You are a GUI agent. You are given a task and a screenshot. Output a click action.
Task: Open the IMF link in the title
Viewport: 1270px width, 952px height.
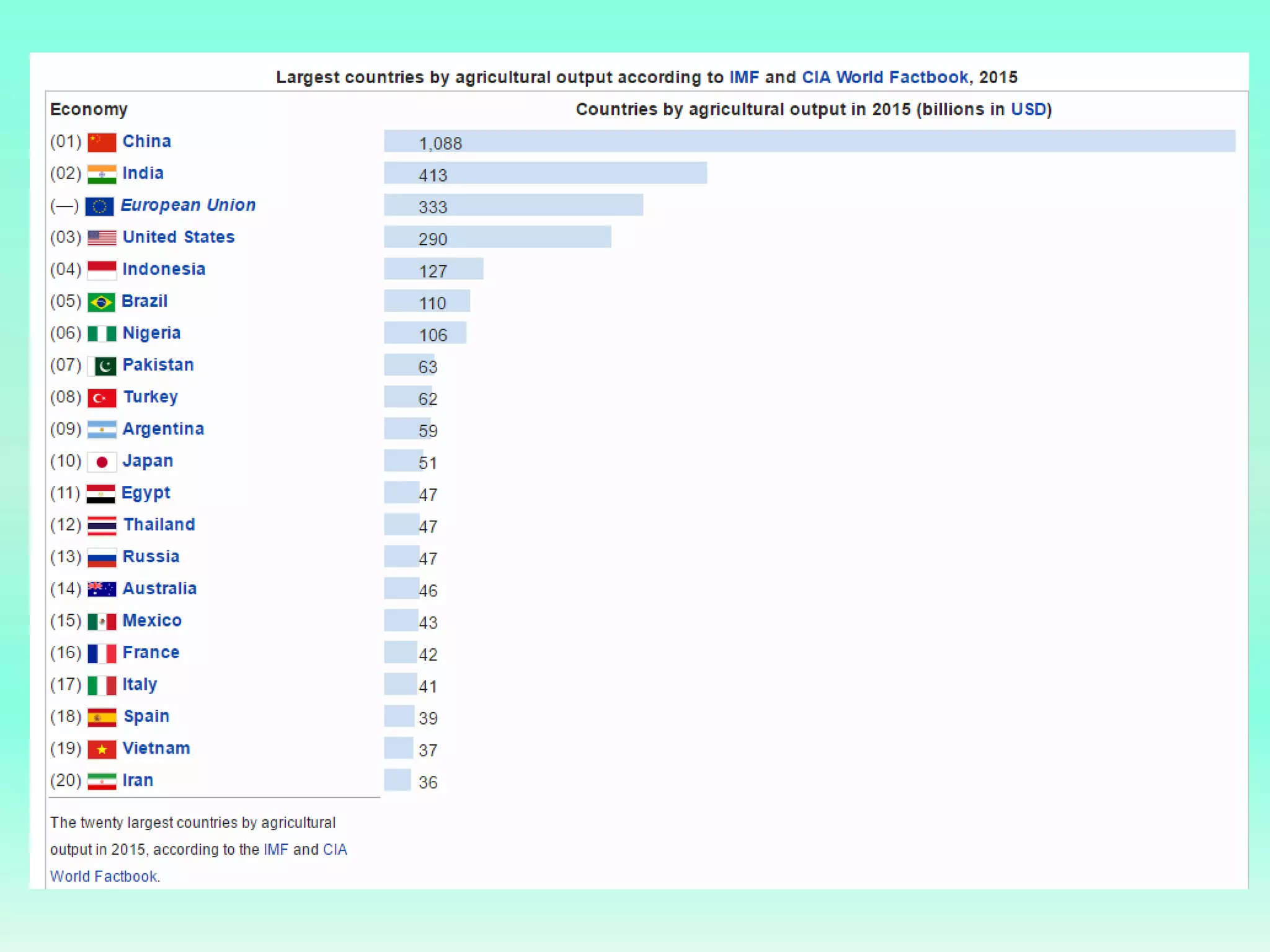point(744,77)
